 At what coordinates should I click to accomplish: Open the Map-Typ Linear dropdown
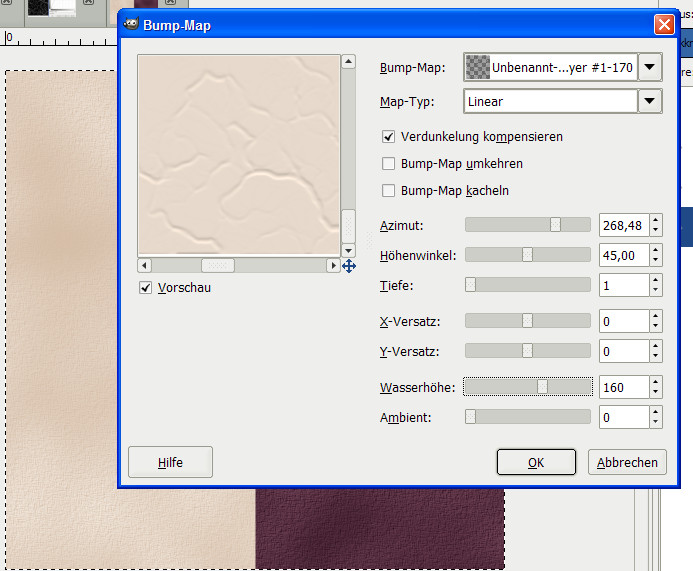(650, 101)
